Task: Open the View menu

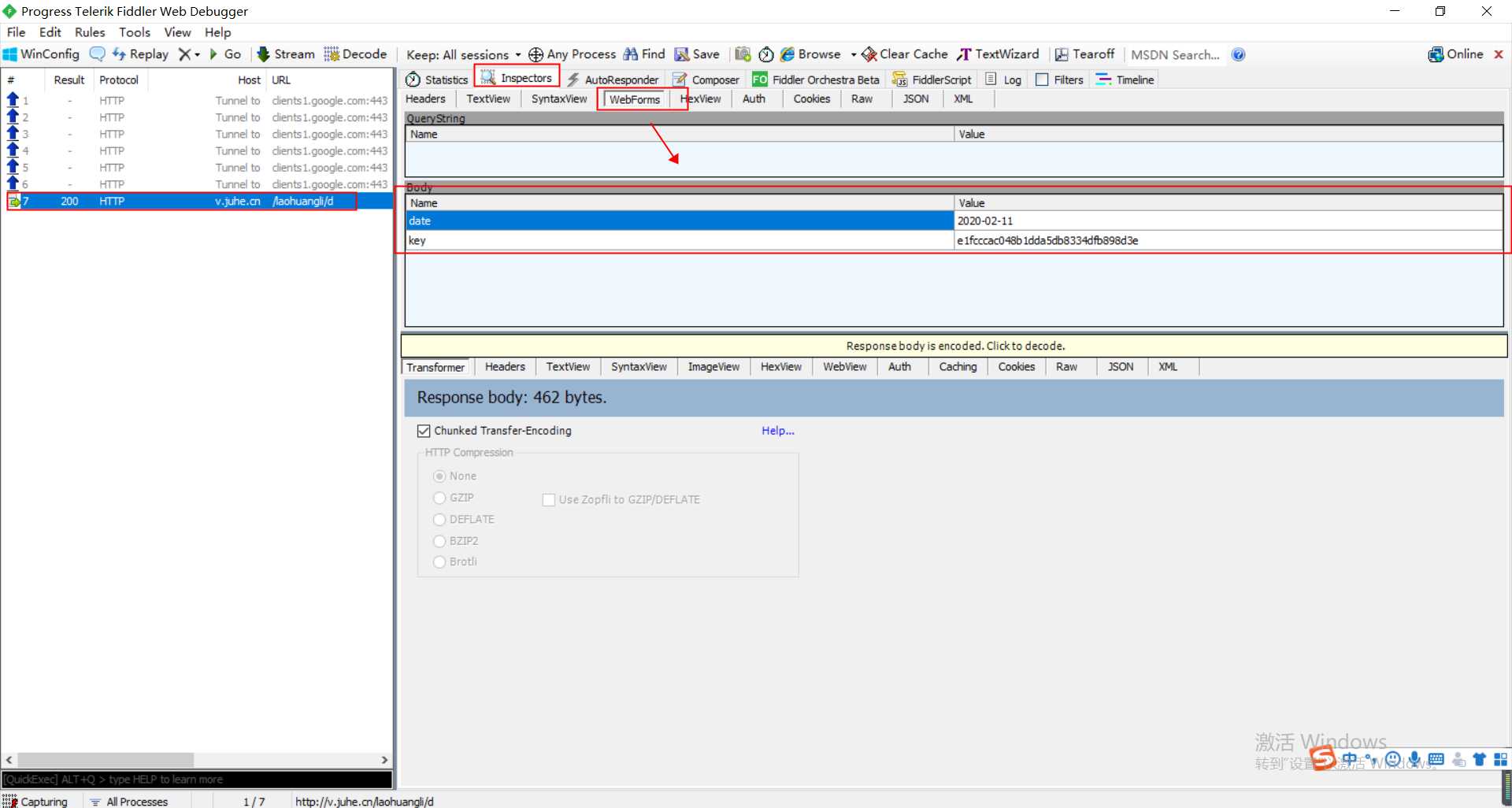Action: pyautogui.click(x=177, y=32)
